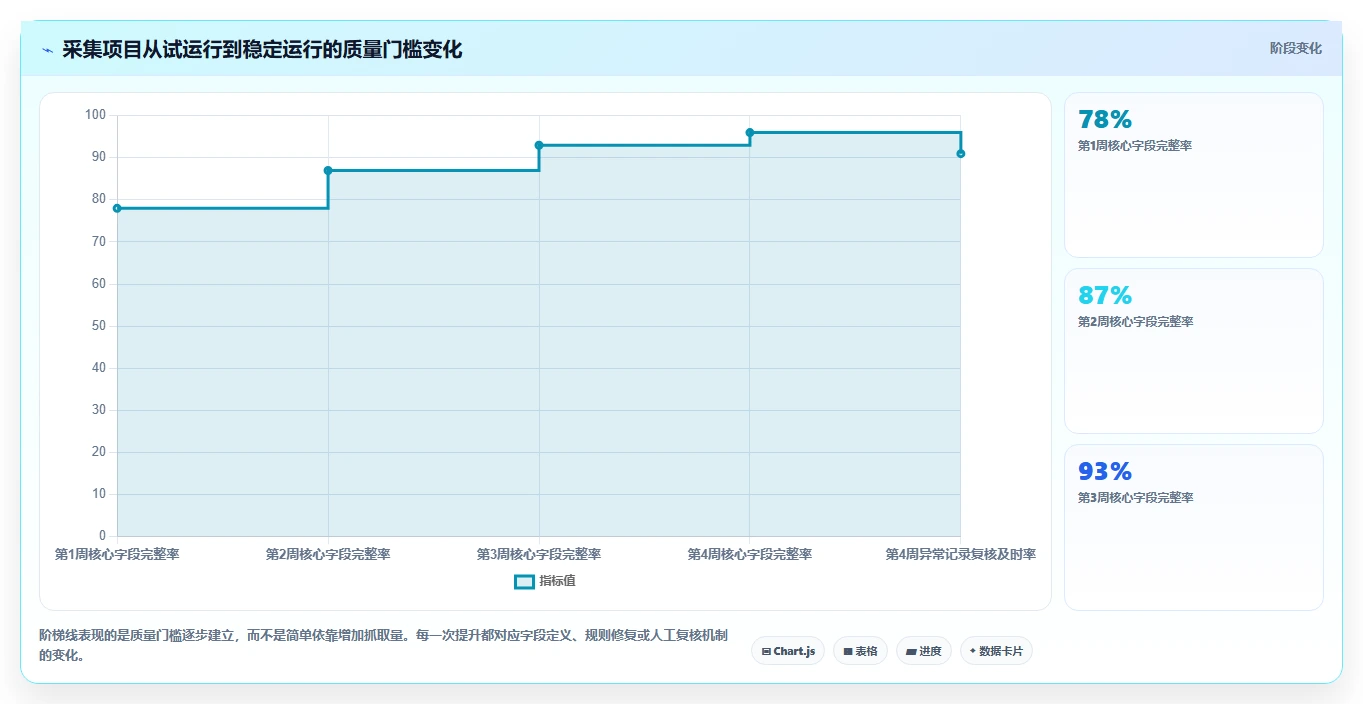
Task: Click the 进度 tag icon
Action: 911,651
